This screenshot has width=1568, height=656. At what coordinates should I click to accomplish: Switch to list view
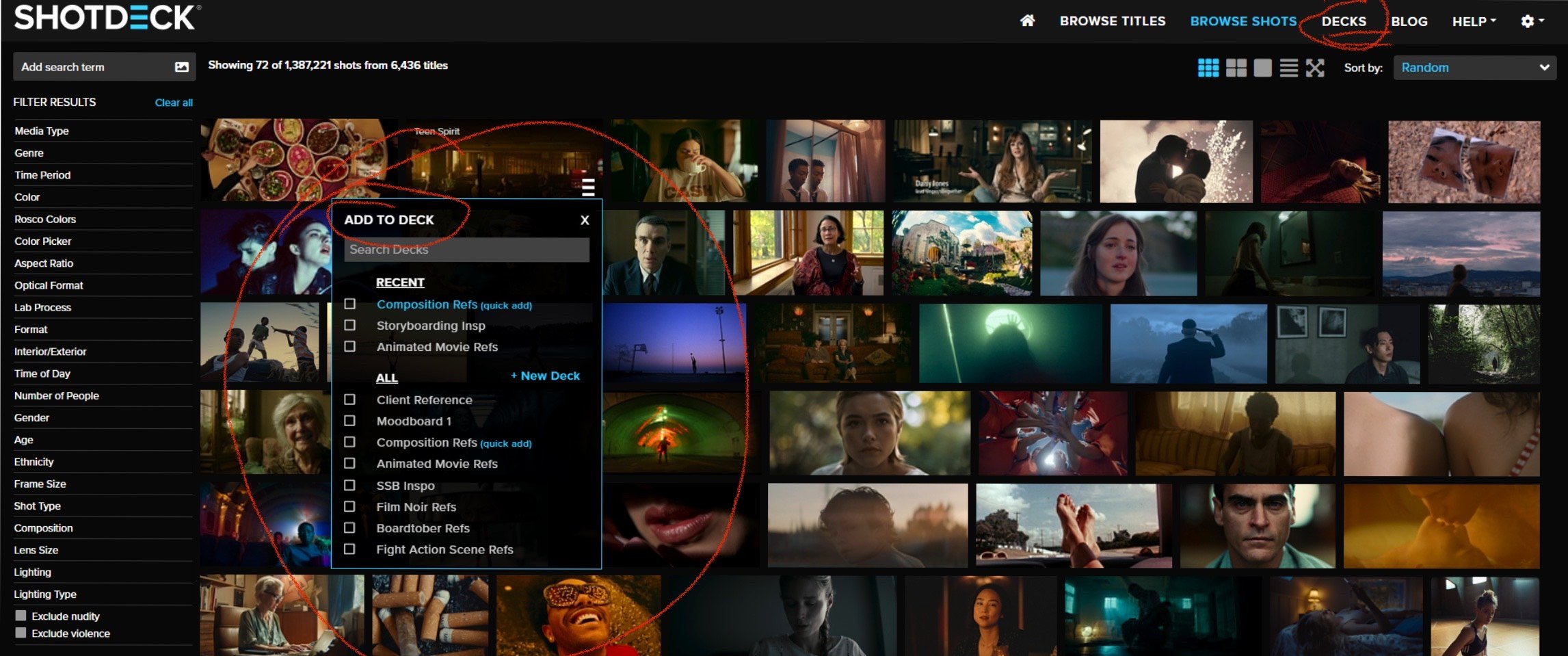coord(1289,68)
